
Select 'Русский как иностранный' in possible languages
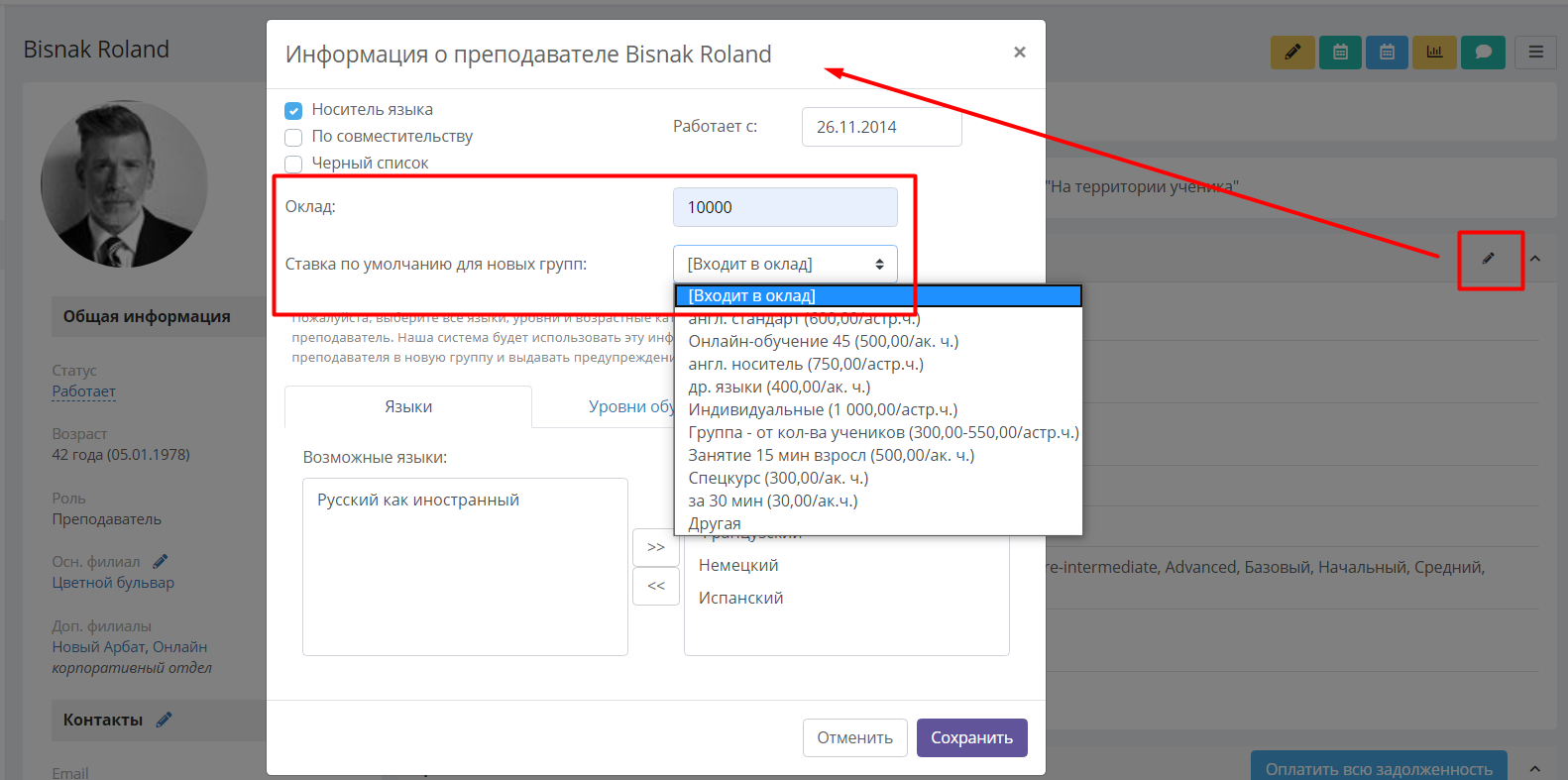tap(418, 500)
